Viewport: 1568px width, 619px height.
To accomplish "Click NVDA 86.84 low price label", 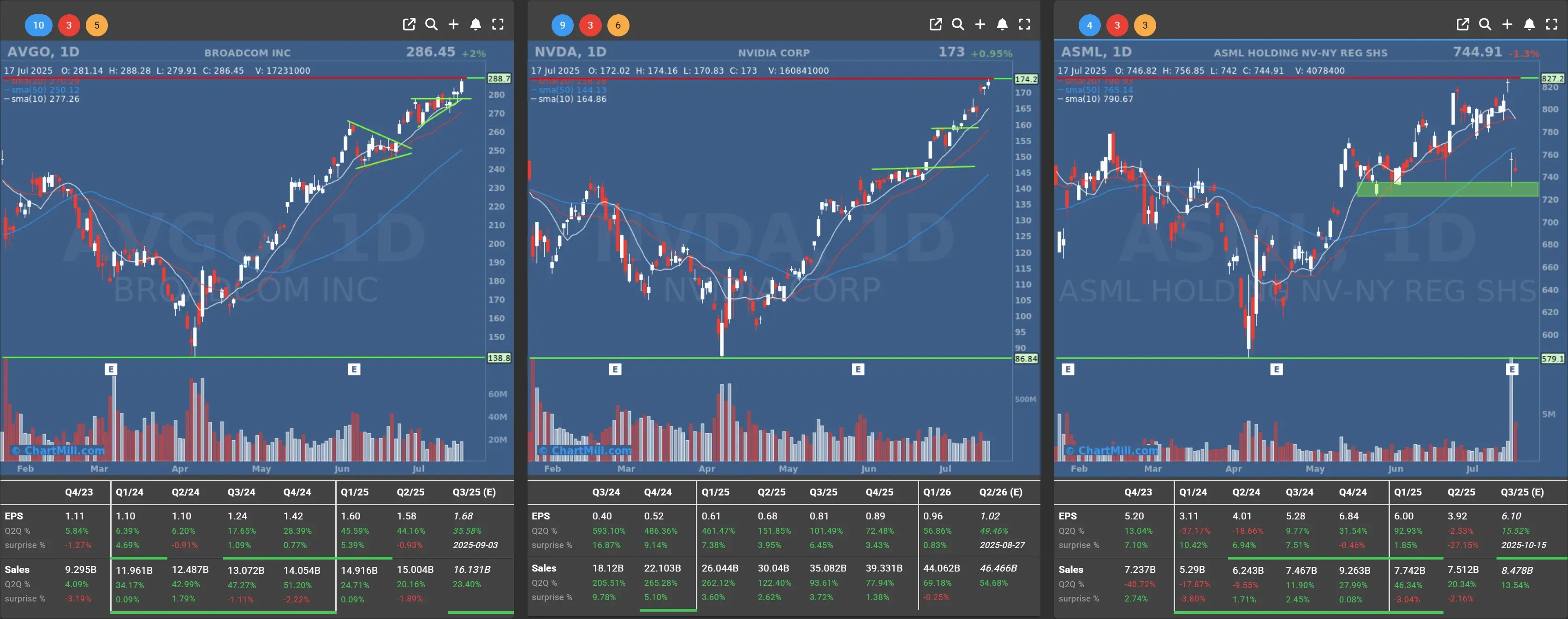I will pos(1026,358).
